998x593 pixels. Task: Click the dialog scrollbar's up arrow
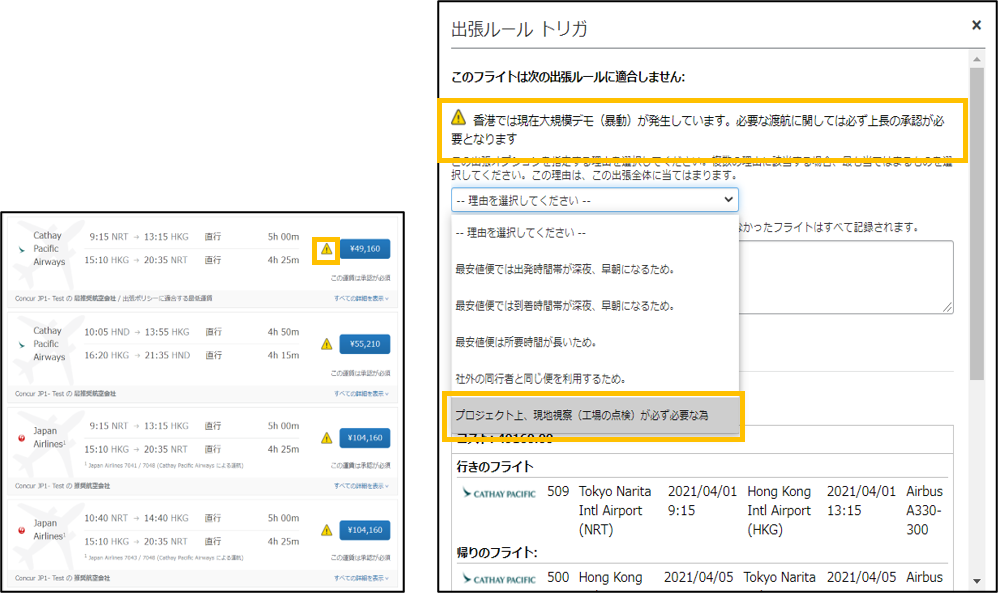click(x=976, y=59)
